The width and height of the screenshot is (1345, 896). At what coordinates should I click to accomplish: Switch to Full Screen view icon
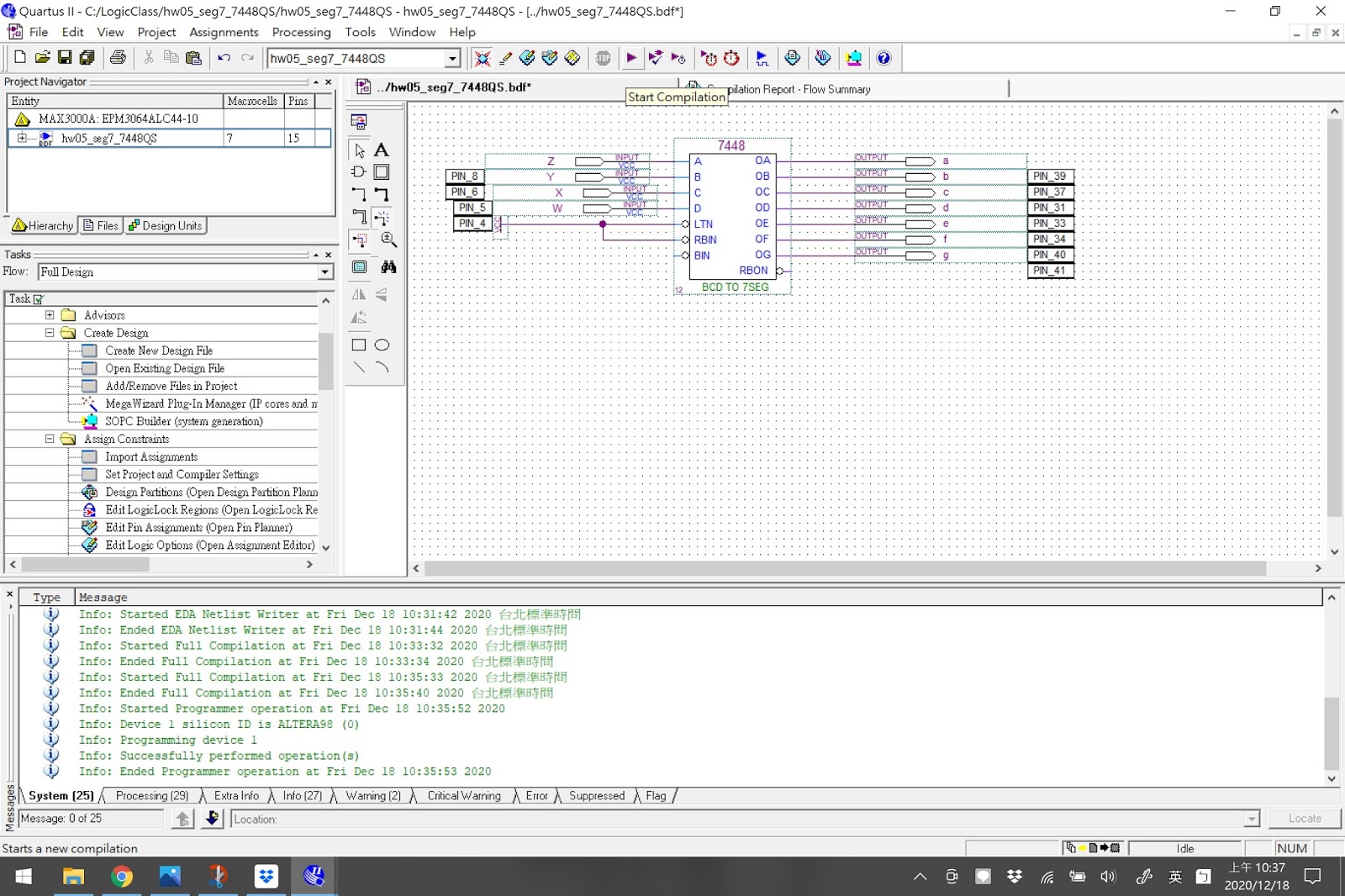[359, 266]
